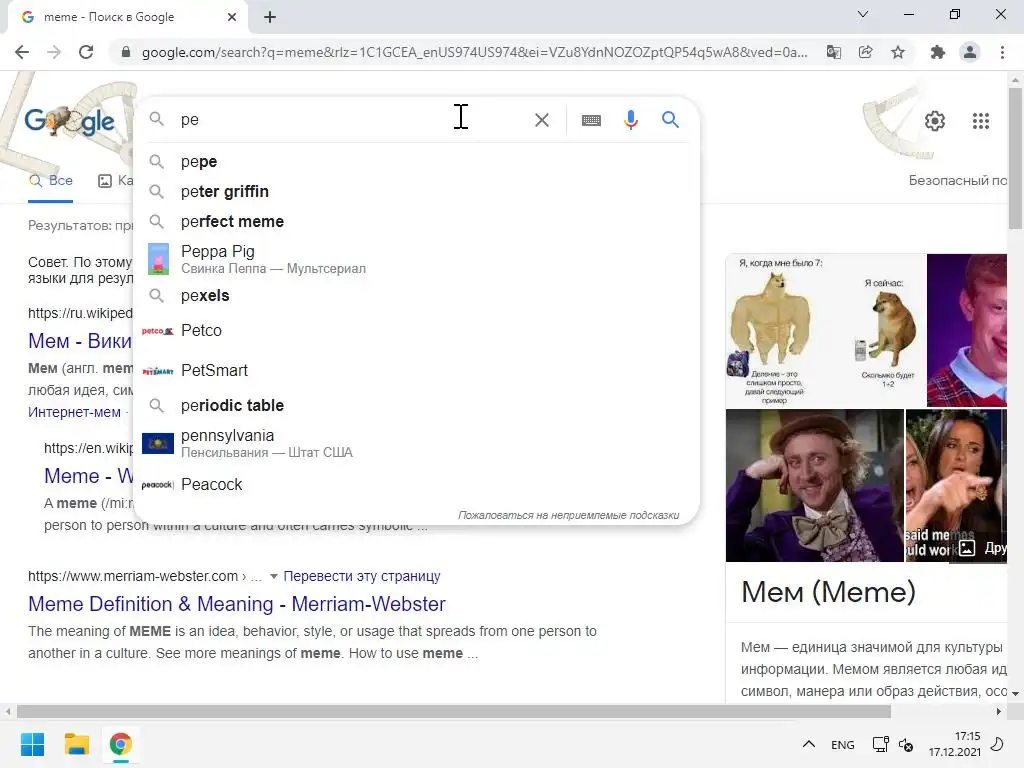Open the 'Мем - Вики' Wikipedia result
This screenshot has width=1024, height=768.
tap(80, 341)
